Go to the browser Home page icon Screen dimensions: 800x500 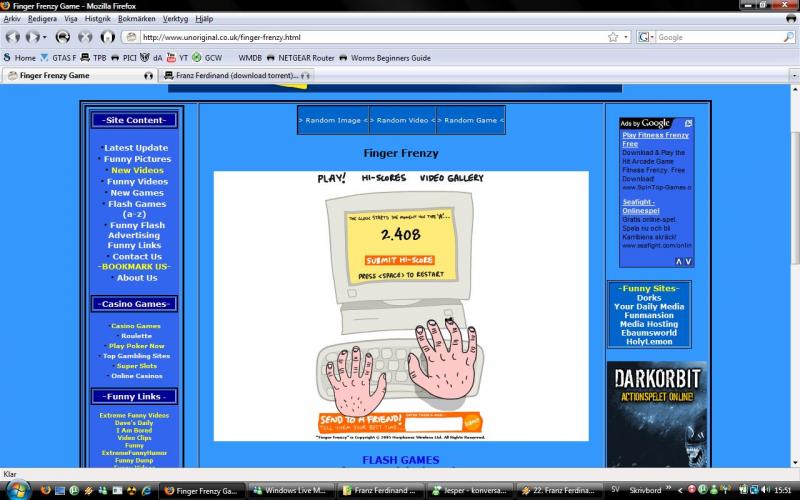click(108, 37)
